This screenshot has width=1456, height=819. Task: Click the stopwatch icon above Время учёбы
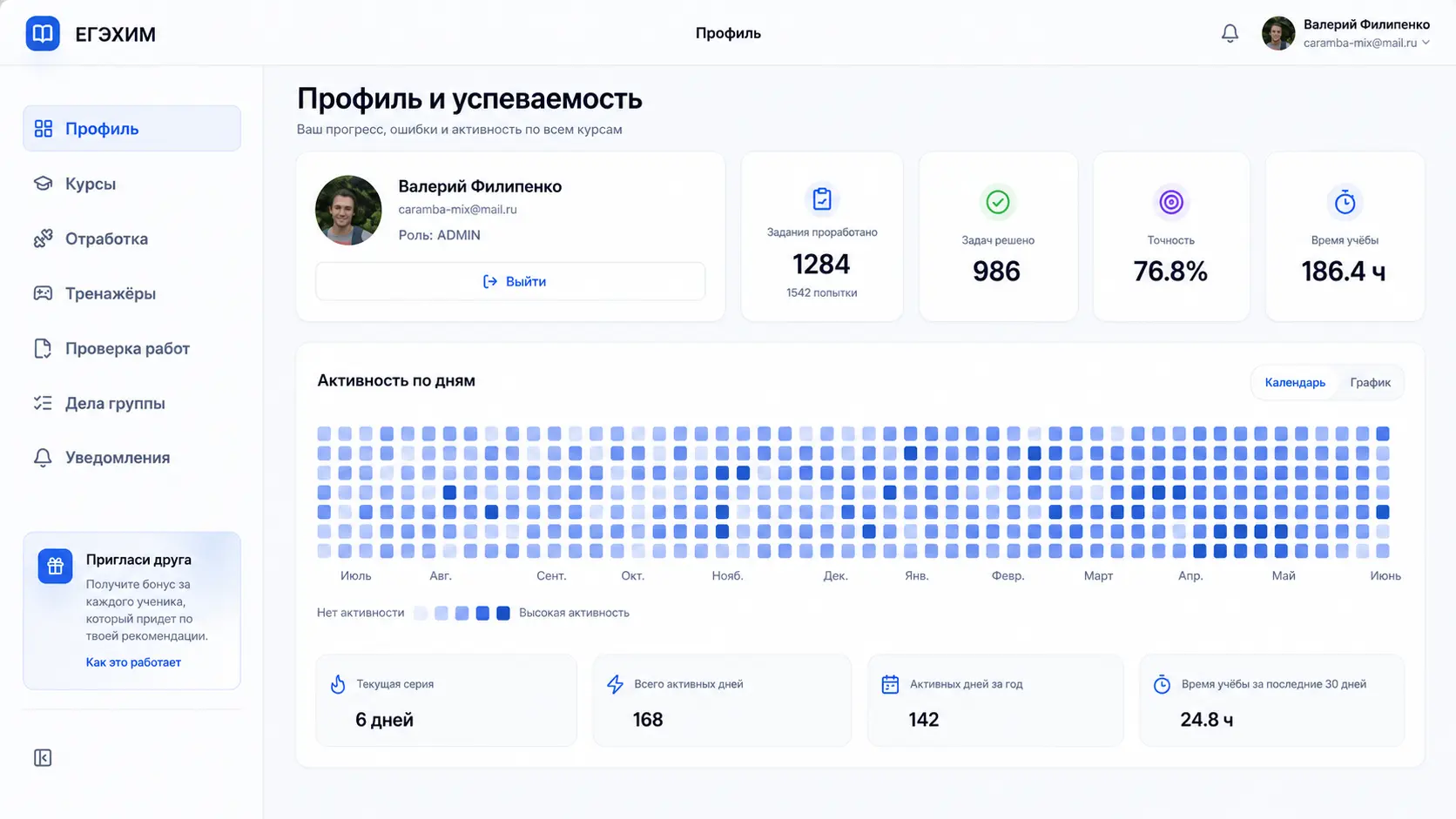1345,202
